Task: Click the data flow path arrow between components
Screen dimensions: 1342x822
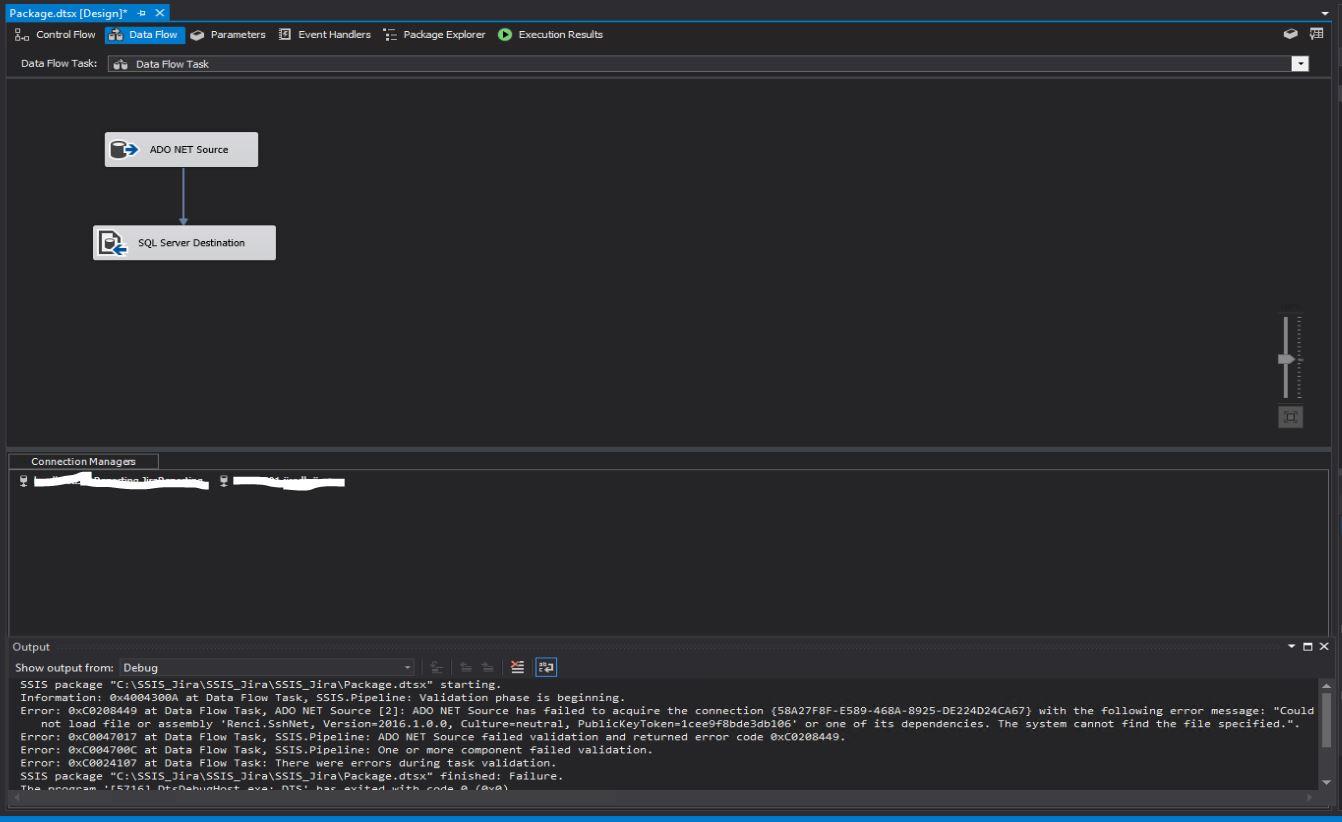Action: click(183, 197)
